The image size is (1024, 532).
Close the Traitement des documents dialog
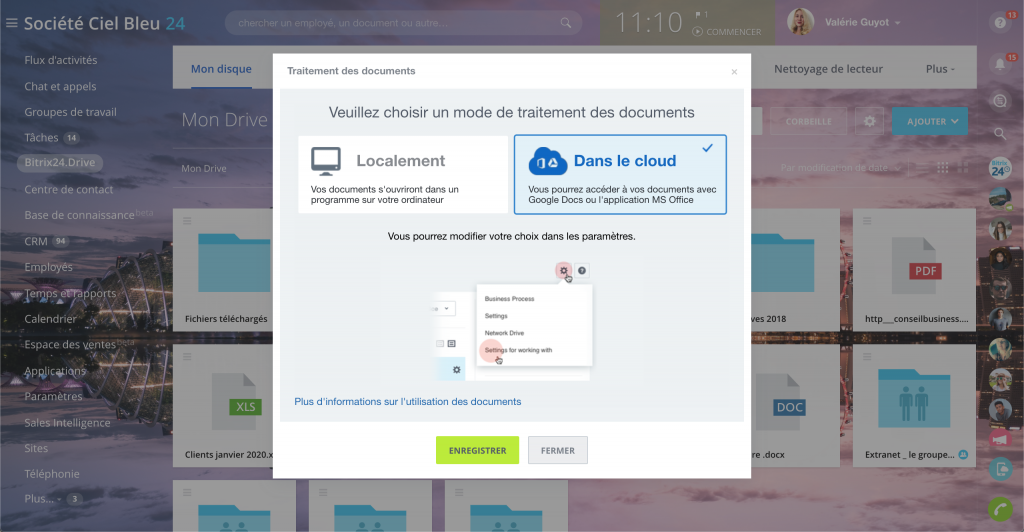(734, 72)
